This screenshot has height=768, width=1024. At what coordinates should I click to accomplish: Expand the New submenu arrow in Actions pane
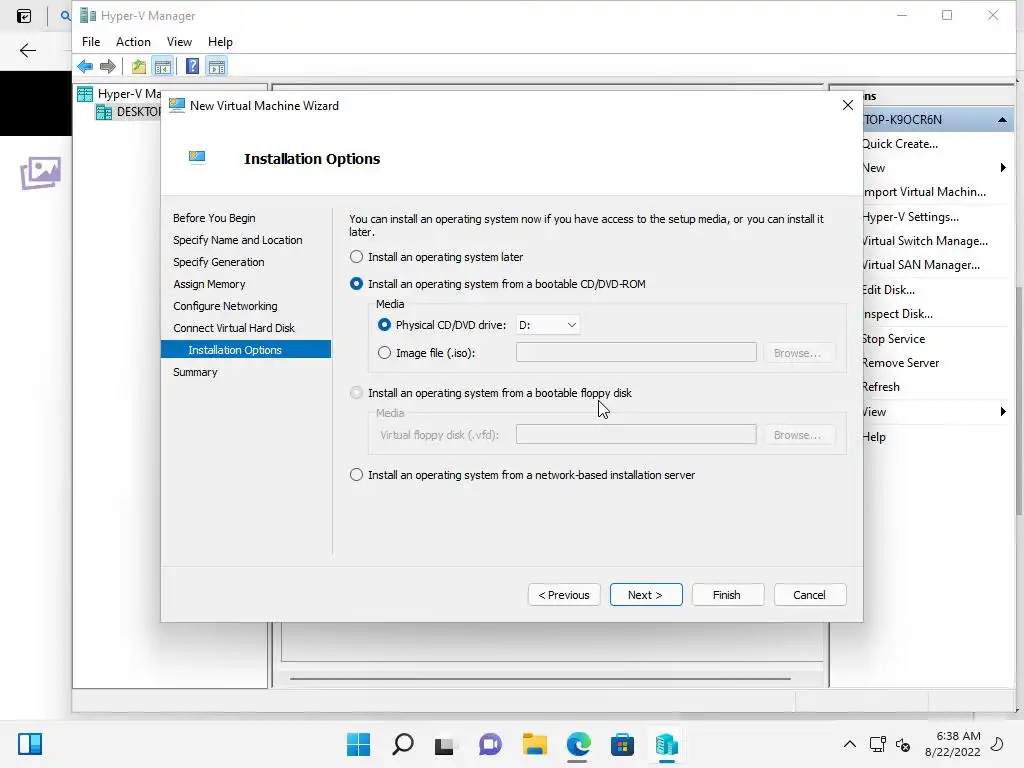click(x=1003, y=168)
